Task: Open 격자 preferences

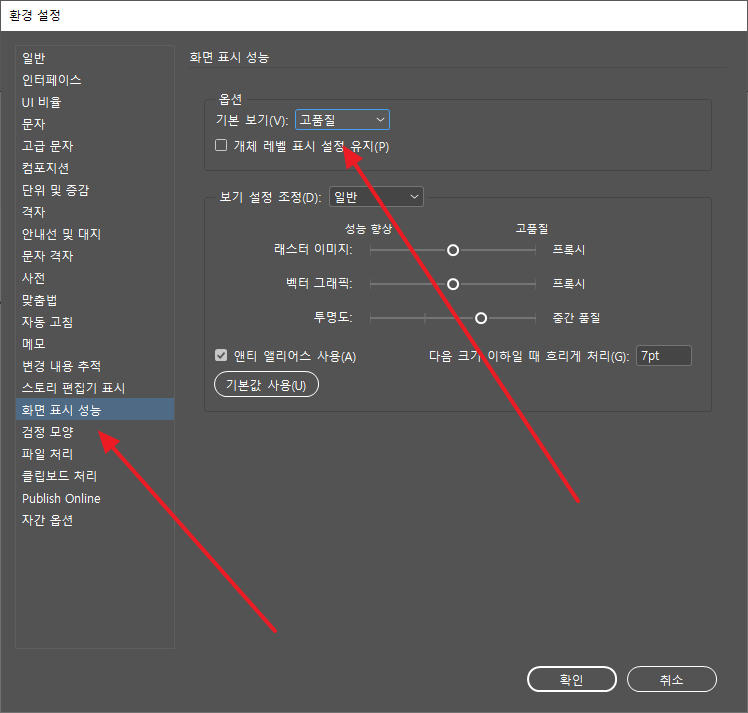Action: tap(95, 212)
